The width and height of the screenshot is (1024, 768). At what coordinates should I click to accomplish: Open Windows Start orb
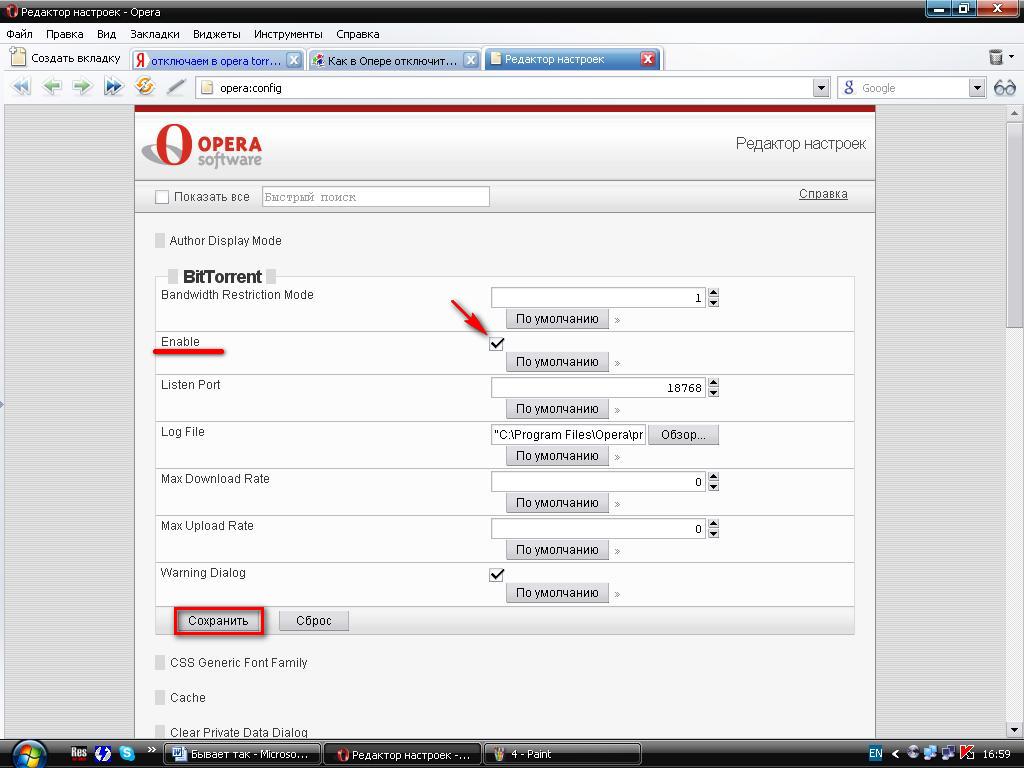[x=29, y=755]
